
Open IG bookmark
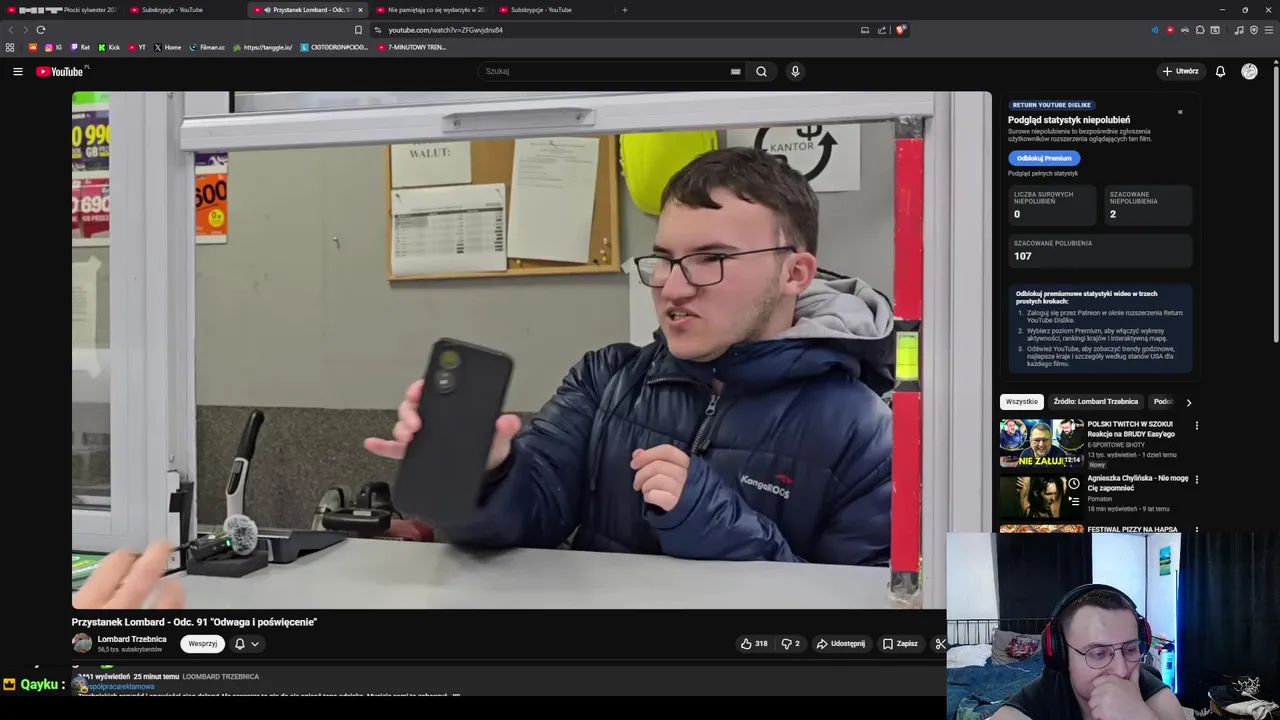53,47
